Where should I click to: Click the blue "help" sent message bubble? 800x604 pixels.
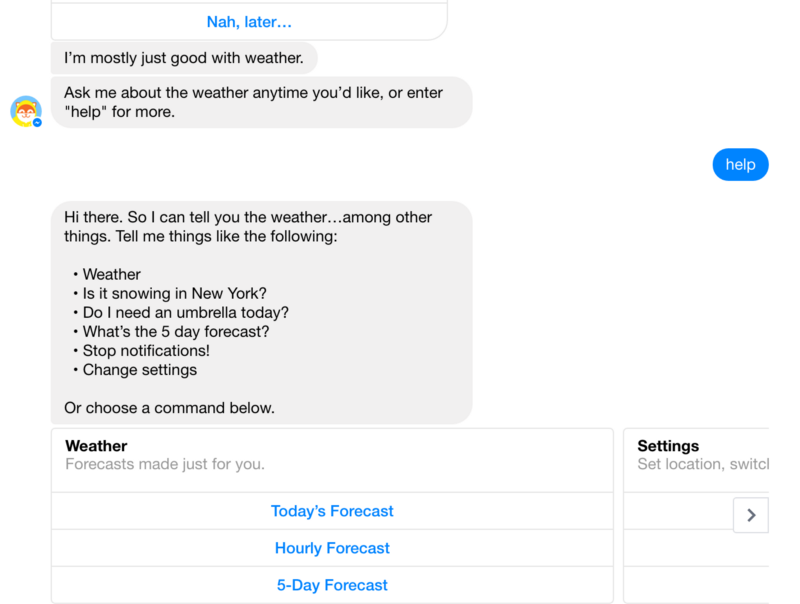740,164
